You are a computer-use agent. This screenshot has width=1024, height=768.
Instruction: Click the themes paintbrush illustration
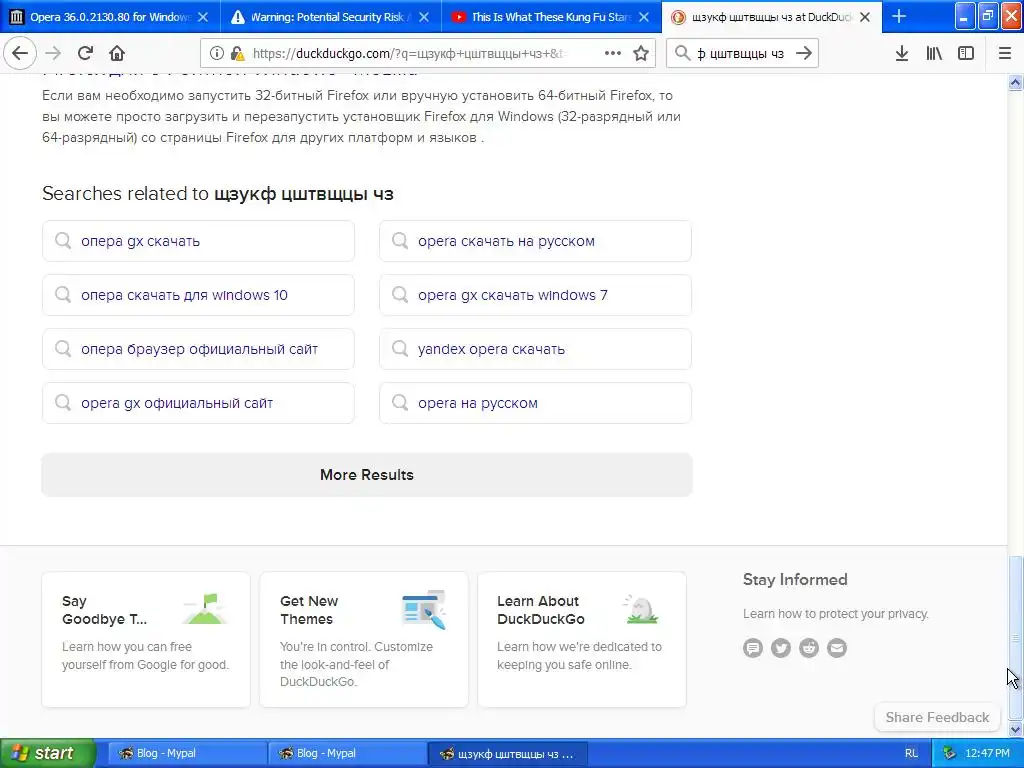(424, 609)
